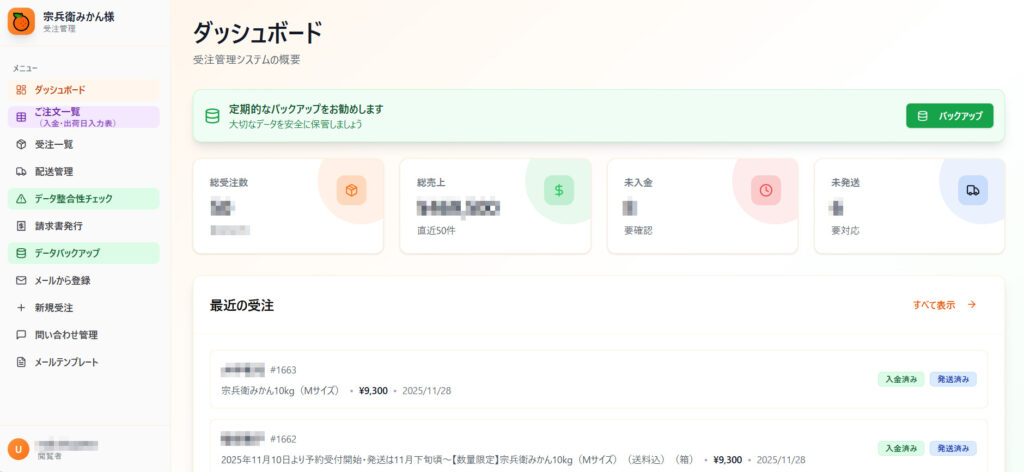Image resolution: width=1024 pixels, height=472 pixels.
Task: Click the green dollar icon on 総売上 card
Action: pyautogui.click(x=559, y=190)
